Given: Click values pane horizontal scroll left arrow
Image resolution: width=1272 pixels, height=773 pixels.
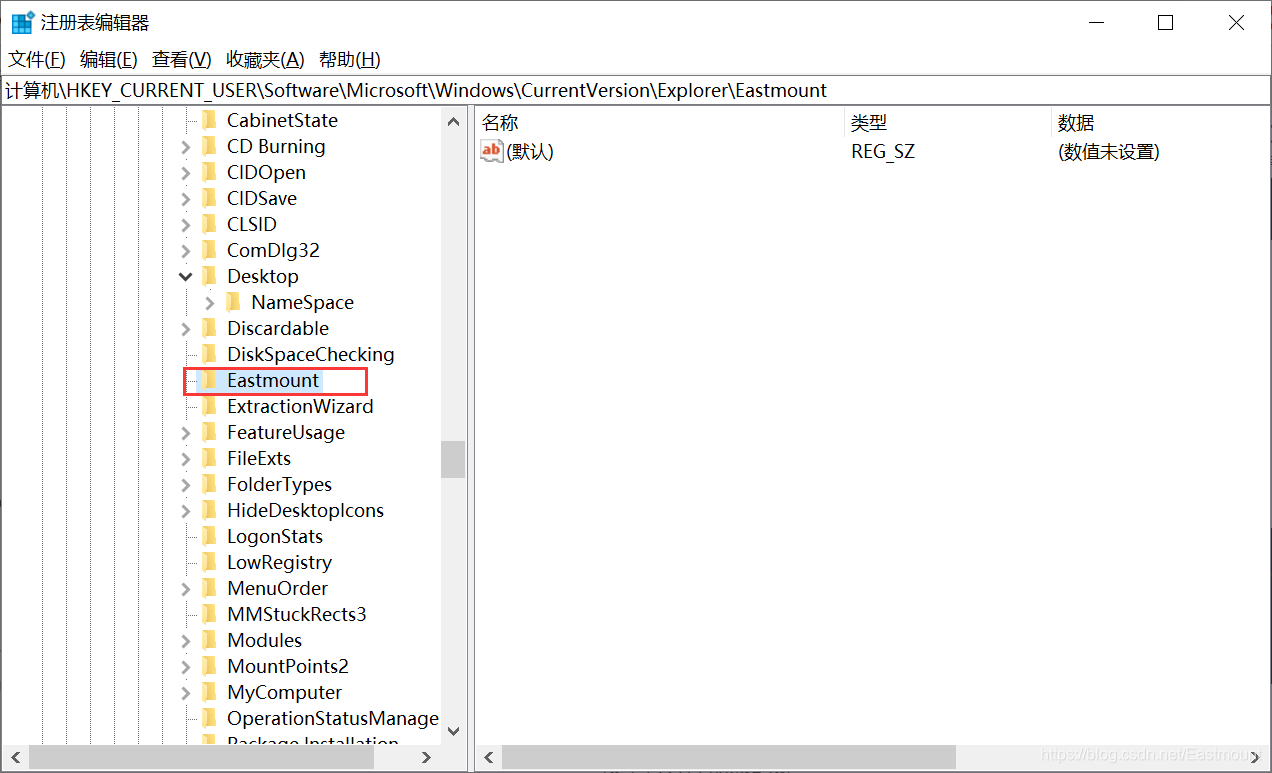Looking at the screenshot, I should (x=488, y=757).
